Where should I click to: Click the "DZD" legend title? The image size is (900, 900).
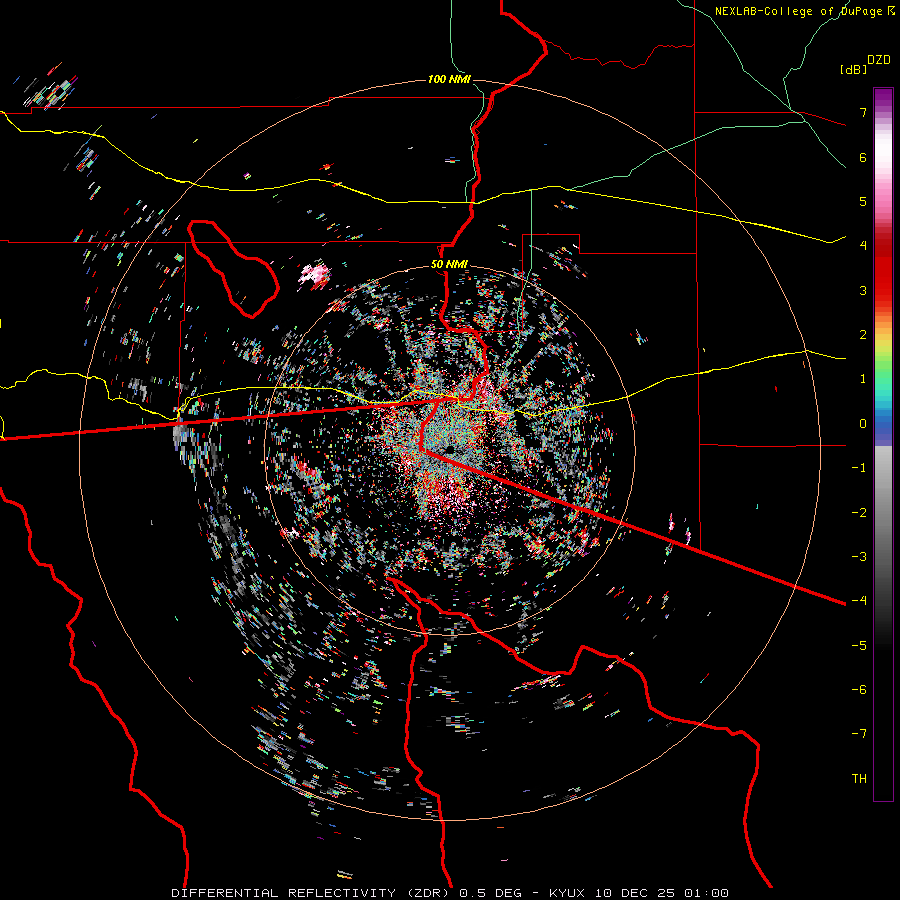(879, 60)
